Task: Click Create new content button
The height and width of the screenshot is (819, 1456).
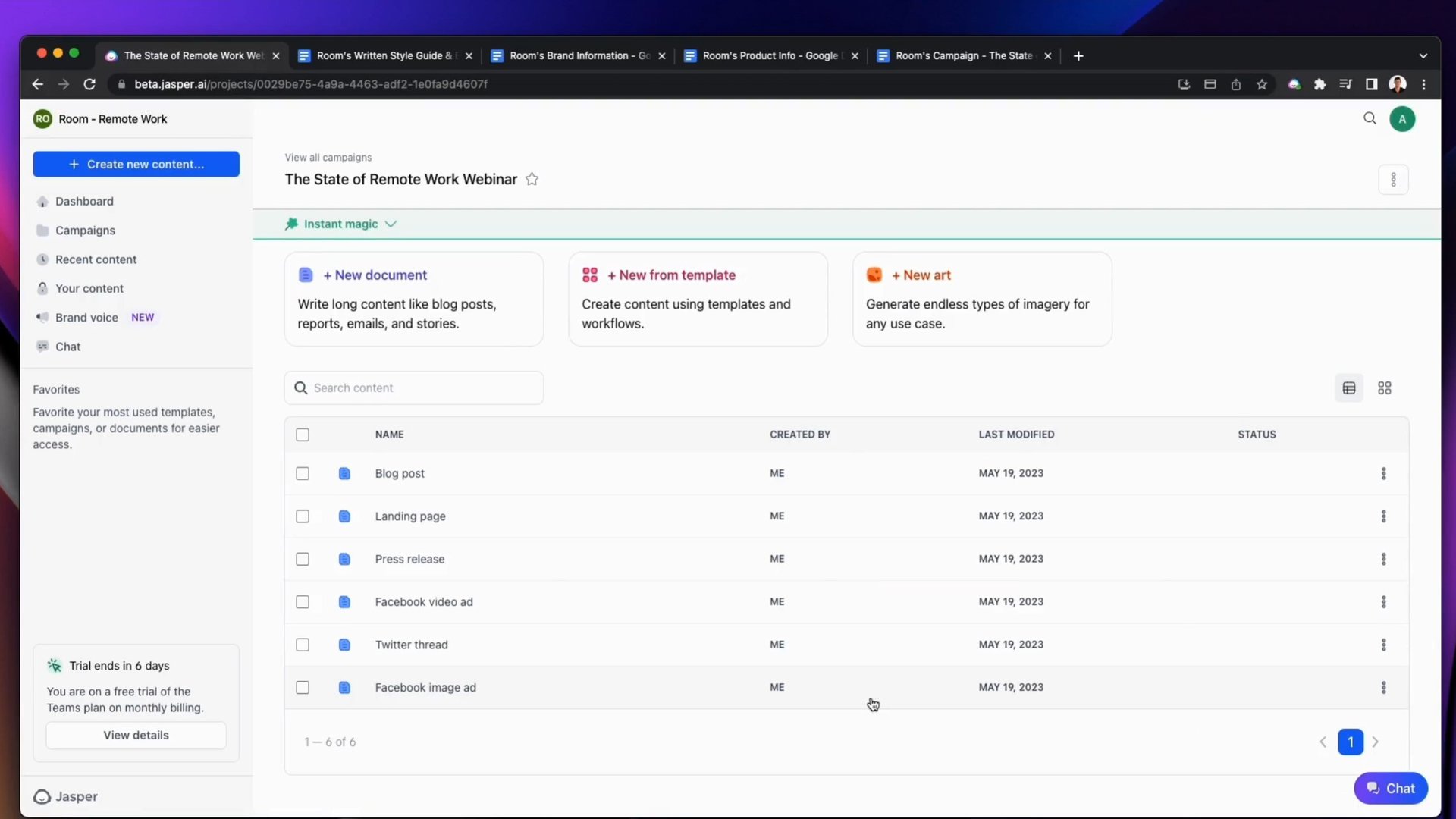Action: [136, 164]
